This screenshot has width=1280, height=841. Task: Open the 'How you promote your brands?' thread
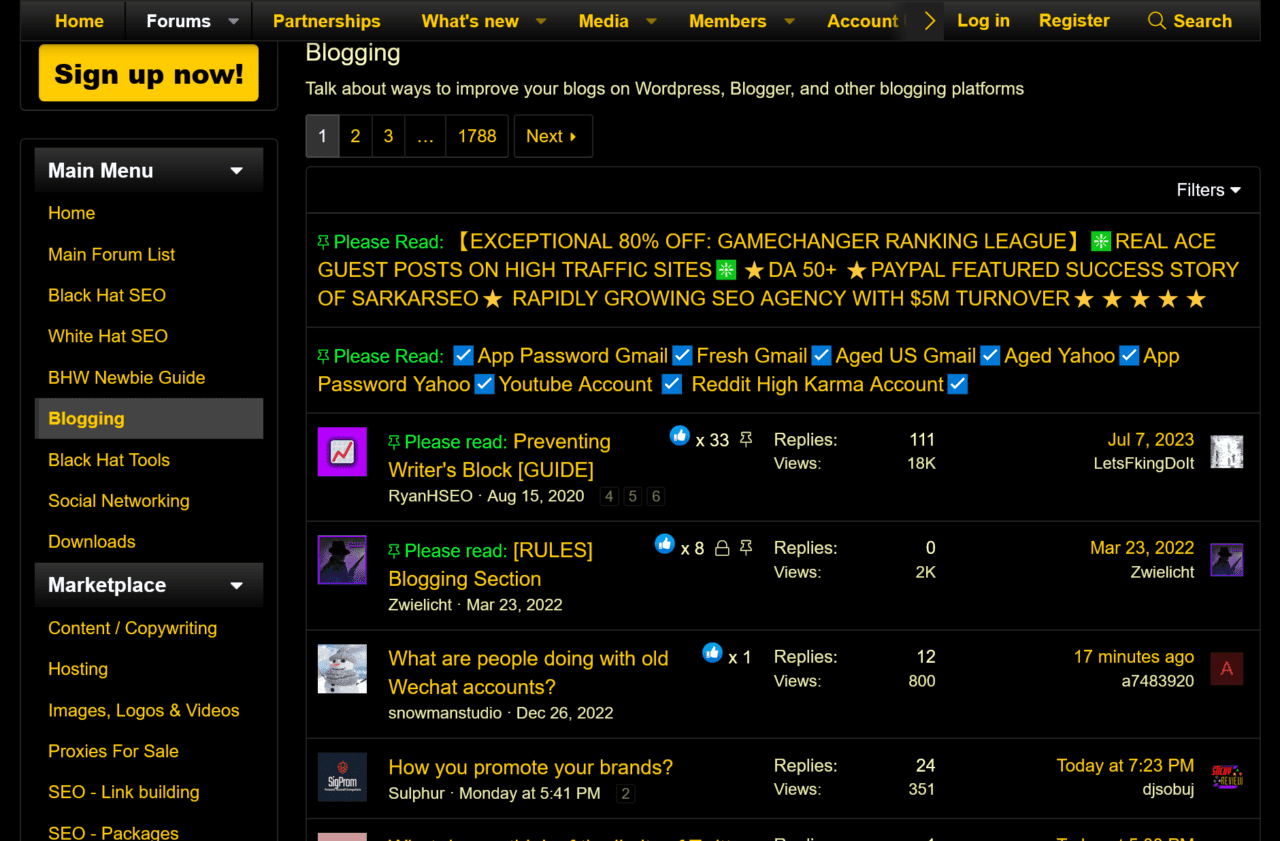(x=529, y=767)
